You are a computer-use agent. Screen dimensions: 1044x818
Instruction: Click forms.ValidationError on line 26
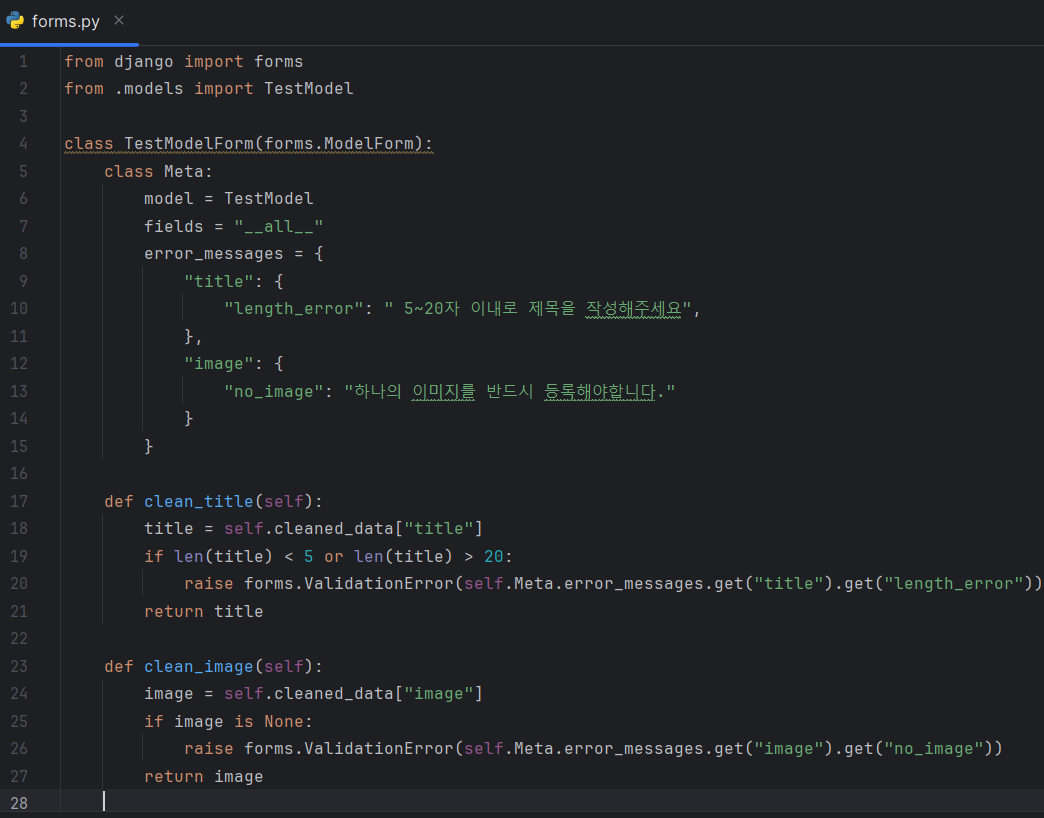point(349,749)
